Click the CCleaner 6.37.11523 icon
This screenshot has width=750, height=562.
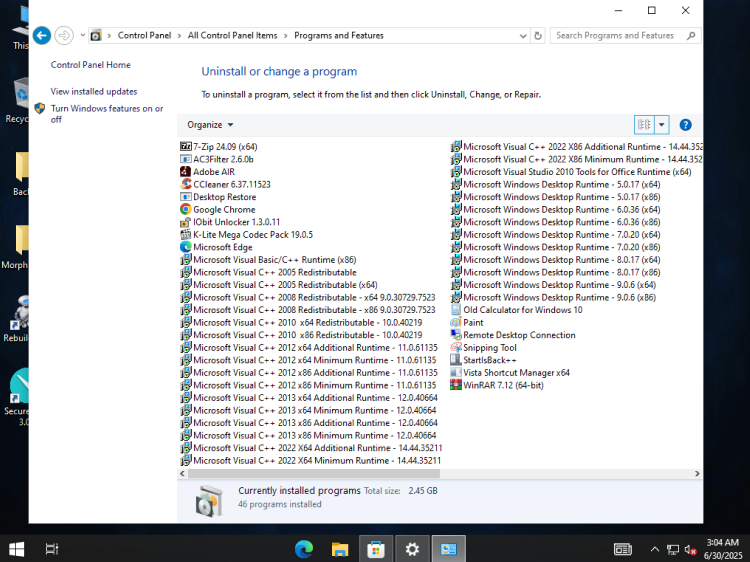(x=186, y=184)
